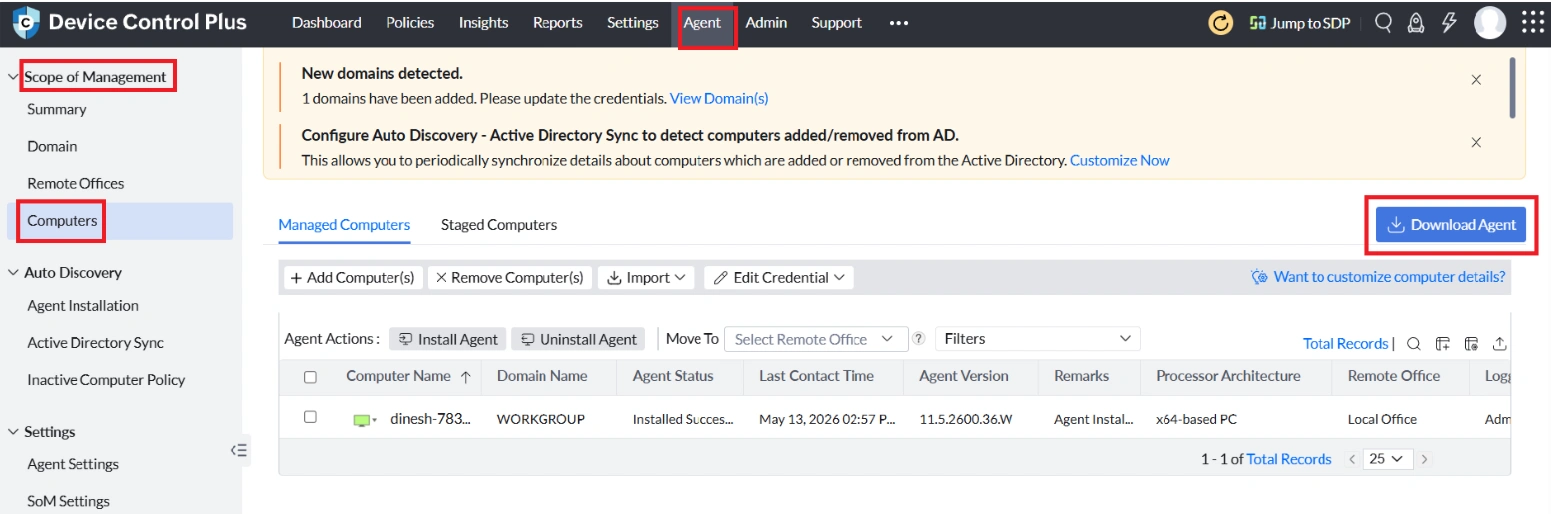This screenshot has height=514, width=1551.
Task: Open the Select Remote Office dropdown
Action: (816, 339)
